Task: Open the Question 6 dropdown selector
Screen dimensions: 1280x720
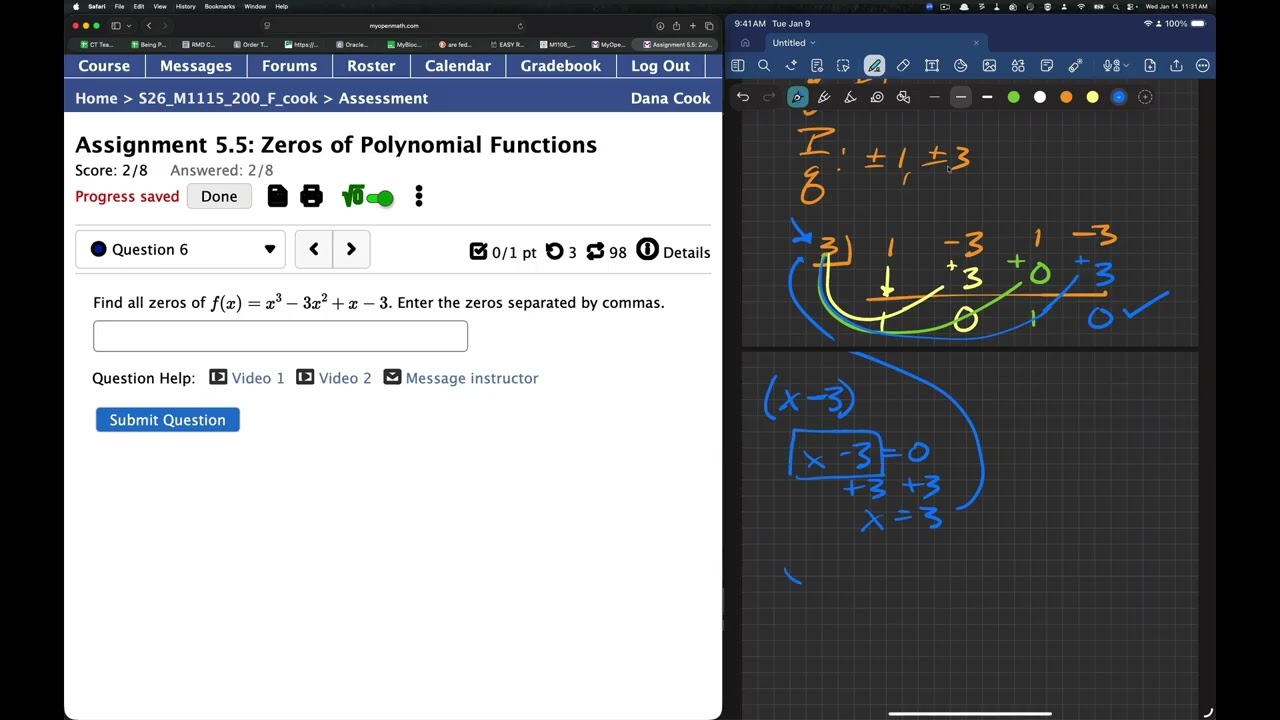Action: (x=180, y=250)
